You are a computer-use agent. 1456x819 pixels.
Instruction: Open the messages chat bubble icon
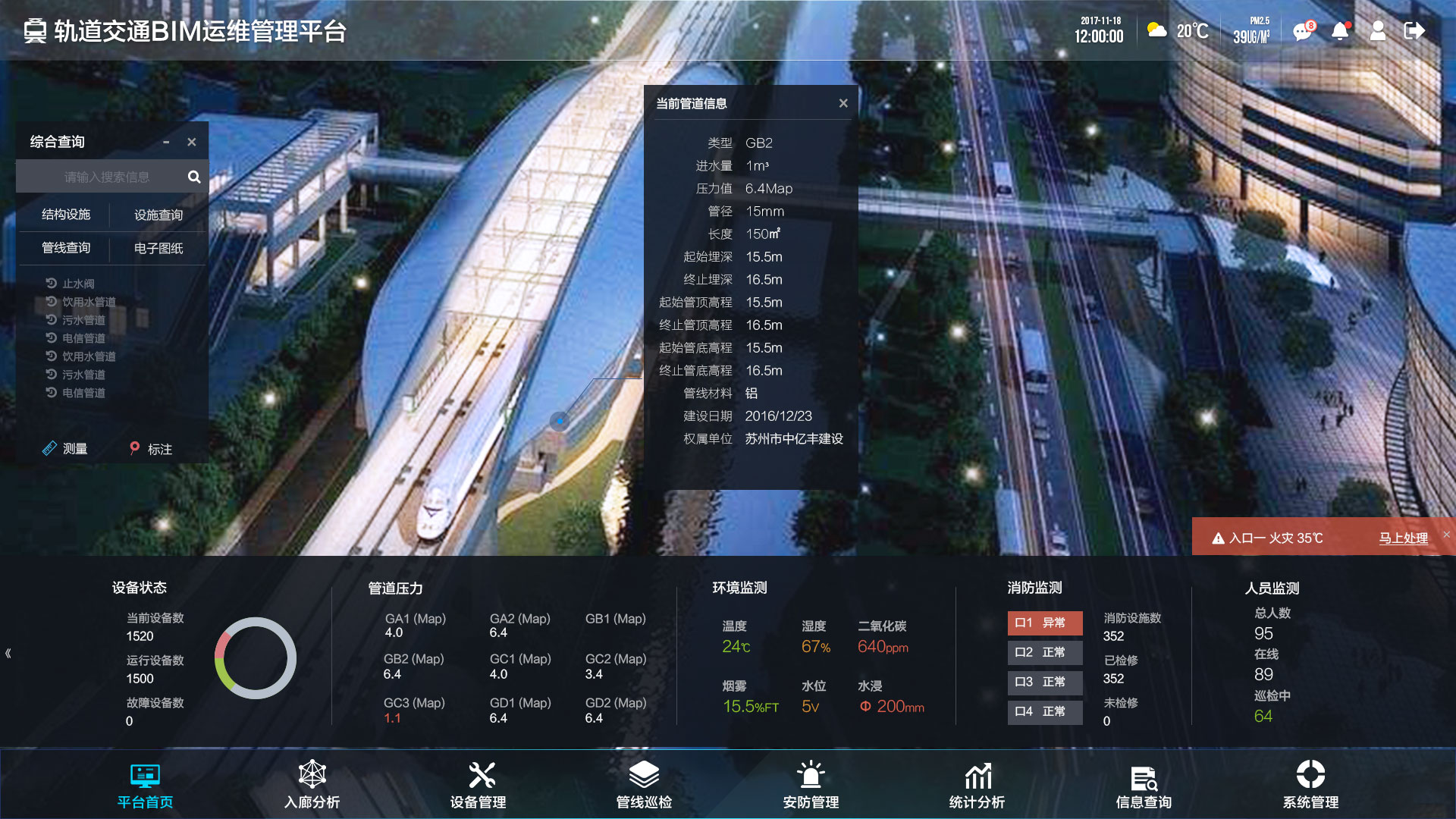1302,31
